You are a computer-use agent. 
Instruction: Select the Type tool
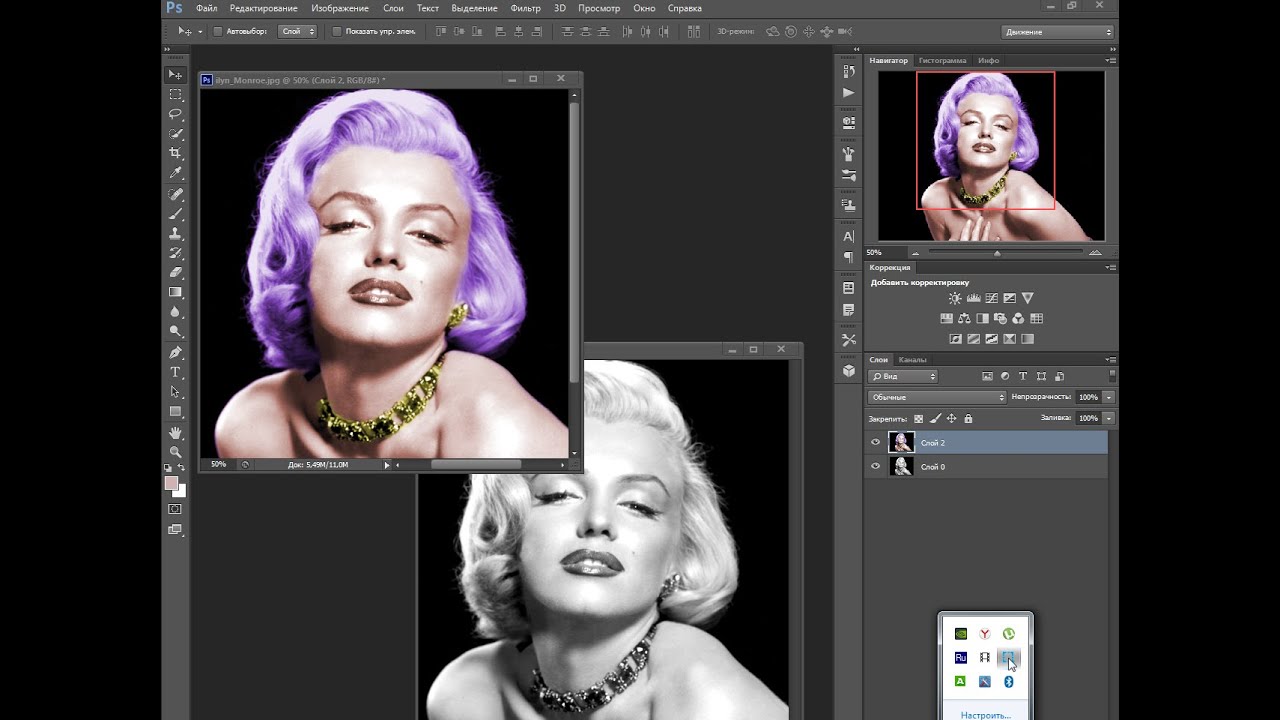click(x=176, y=372)
